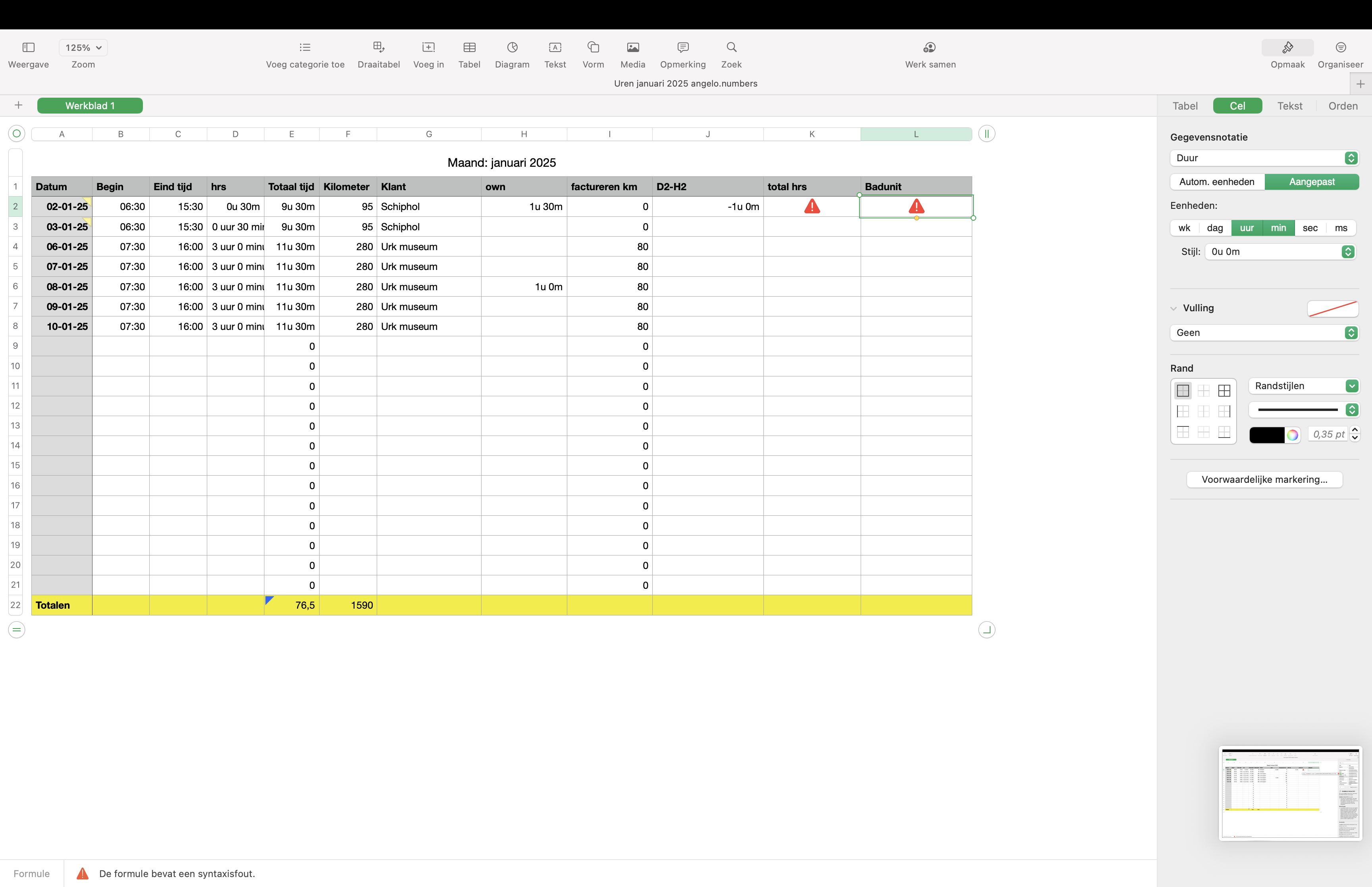Enable the sec unit button
Screen dimensions: 1372x887
tap(1310, 228)
